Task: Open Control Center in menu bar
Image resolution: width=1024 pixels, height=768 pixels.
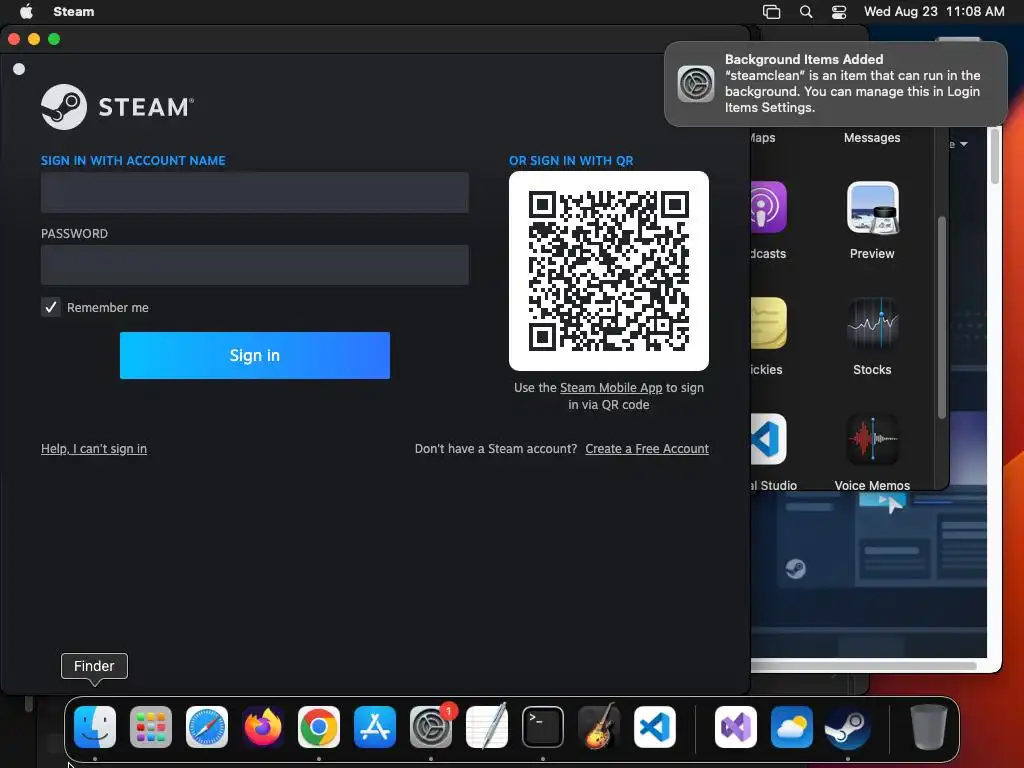Action: 839,12
